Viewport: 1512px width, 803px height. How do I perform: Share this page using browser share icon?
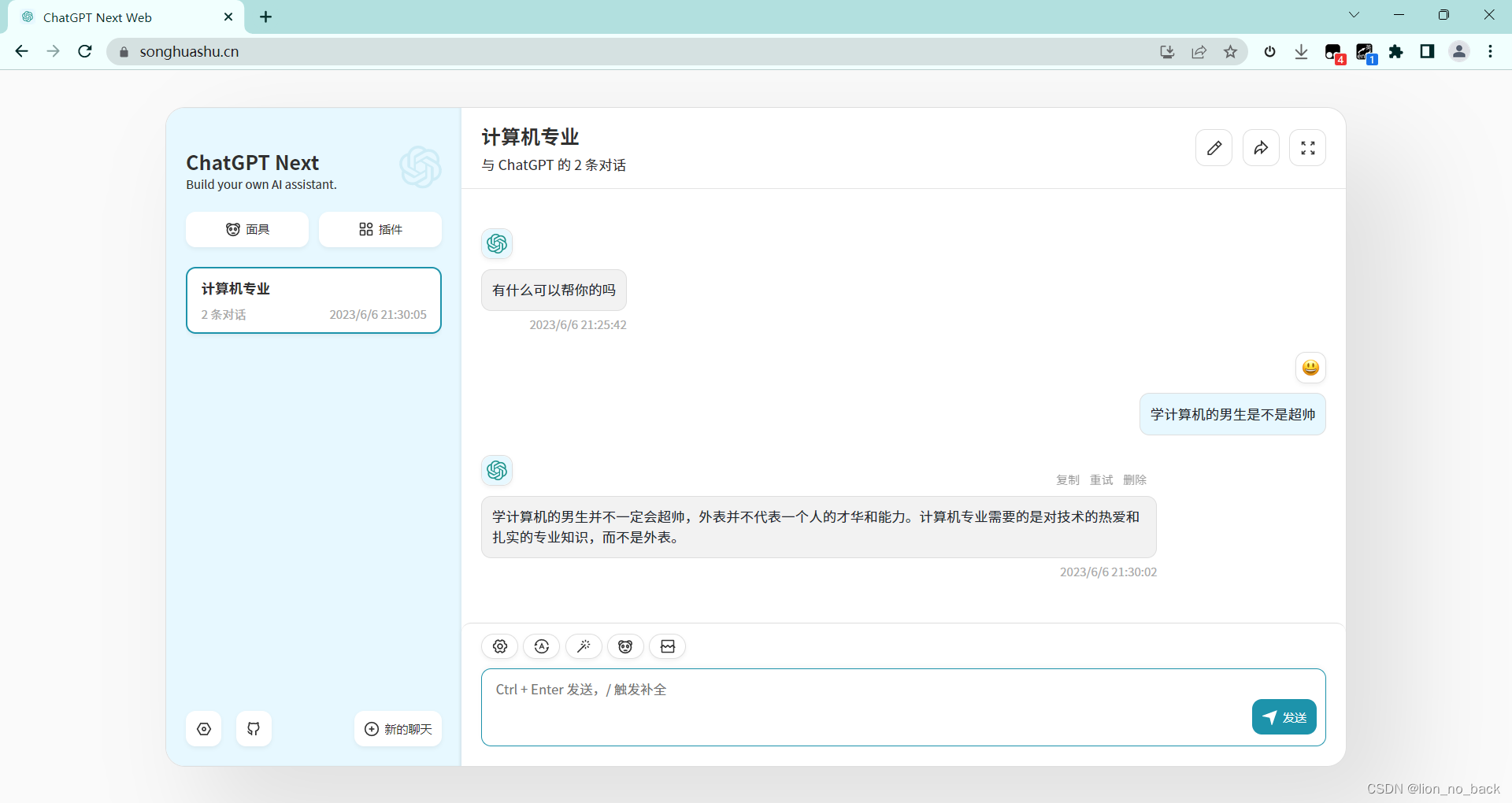pos(1199,52)
